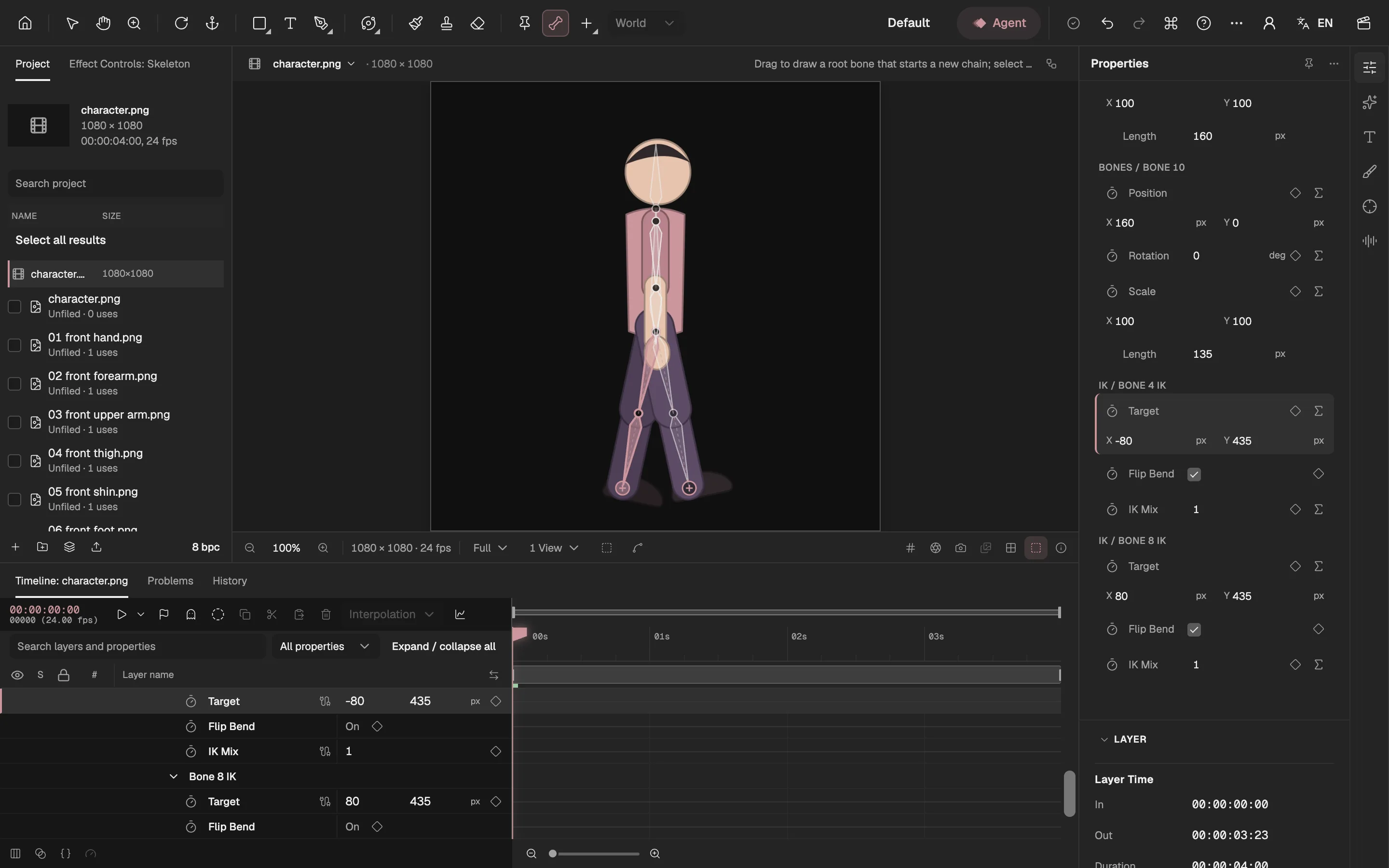
Task: Collapse the LAYER section in Properties
Action: point(1104,739)
